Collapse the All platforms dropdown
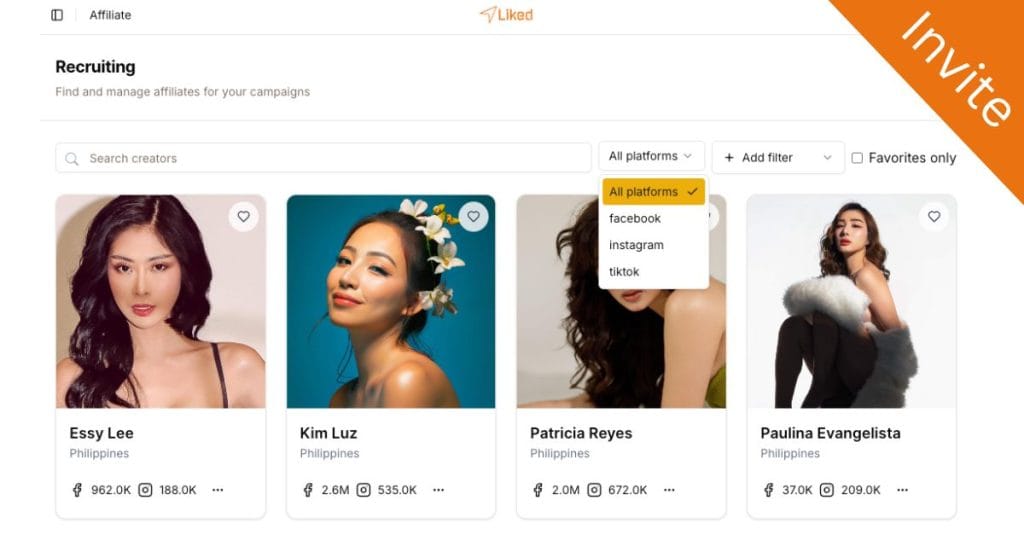Screen dimensions: 1024x535 point(651,157)
